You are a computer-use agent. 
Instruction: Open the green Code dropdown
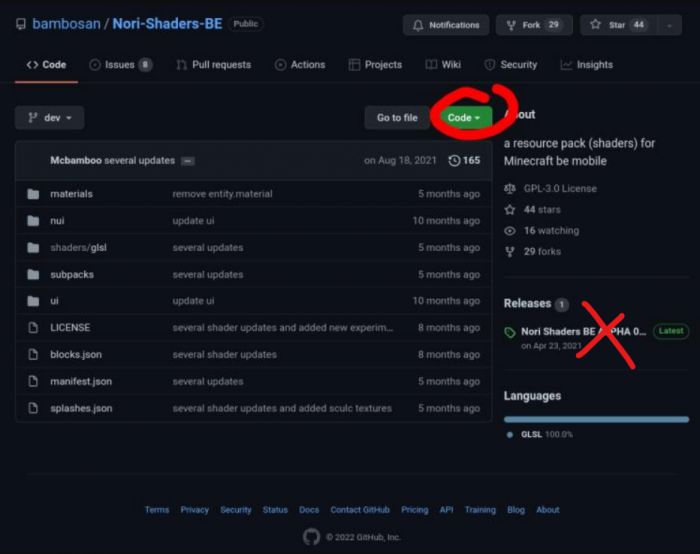(x=464, y=118)
